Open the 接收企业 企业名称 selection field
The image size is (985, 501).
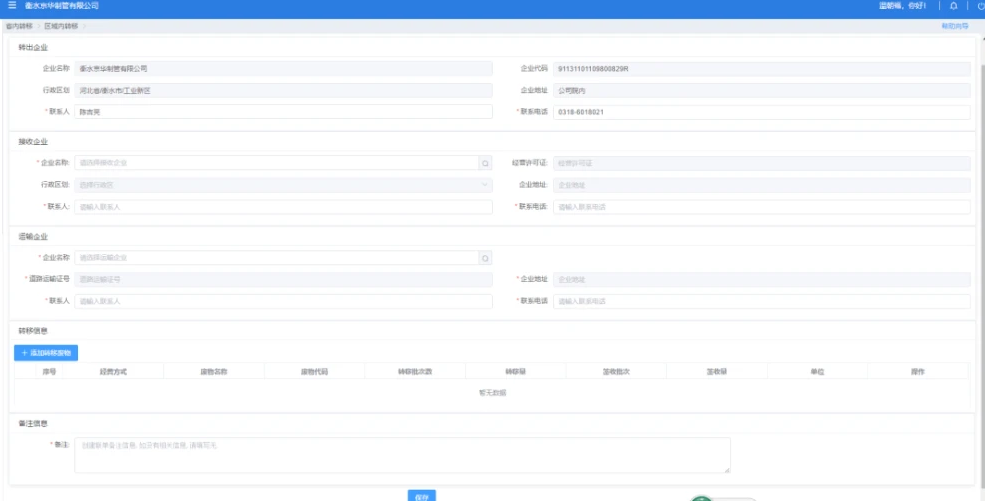[x=276, y=163]
